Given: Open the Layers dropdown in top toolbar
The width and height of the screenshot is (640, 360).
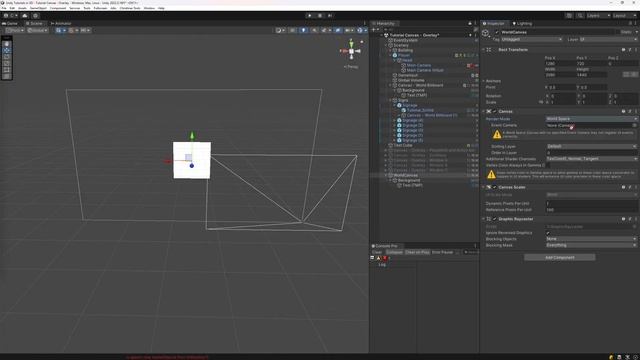Looking at the screenshot, I should (x=598, y=16).
